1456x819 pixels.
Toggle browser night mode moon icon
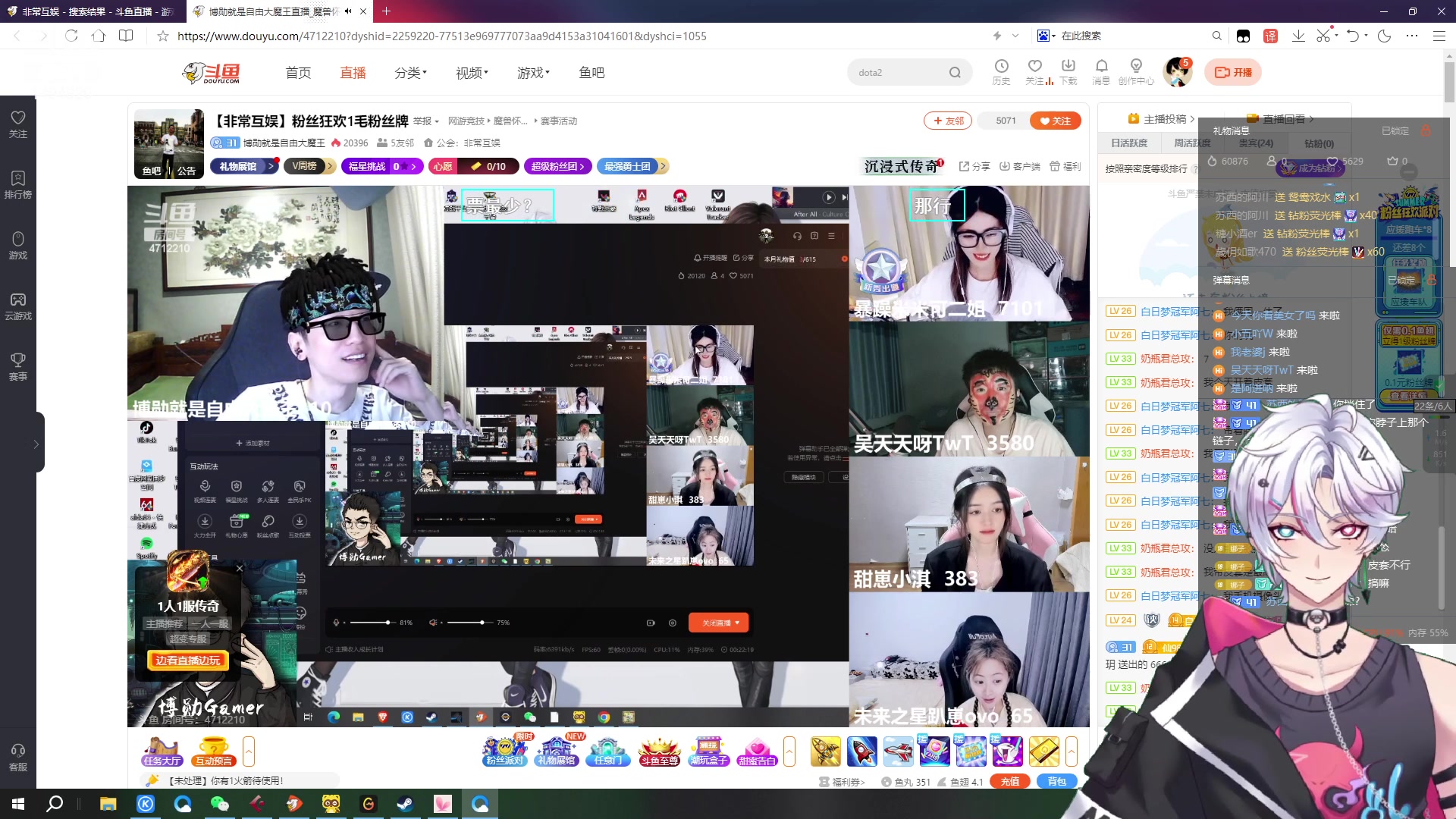point(1385,36)
